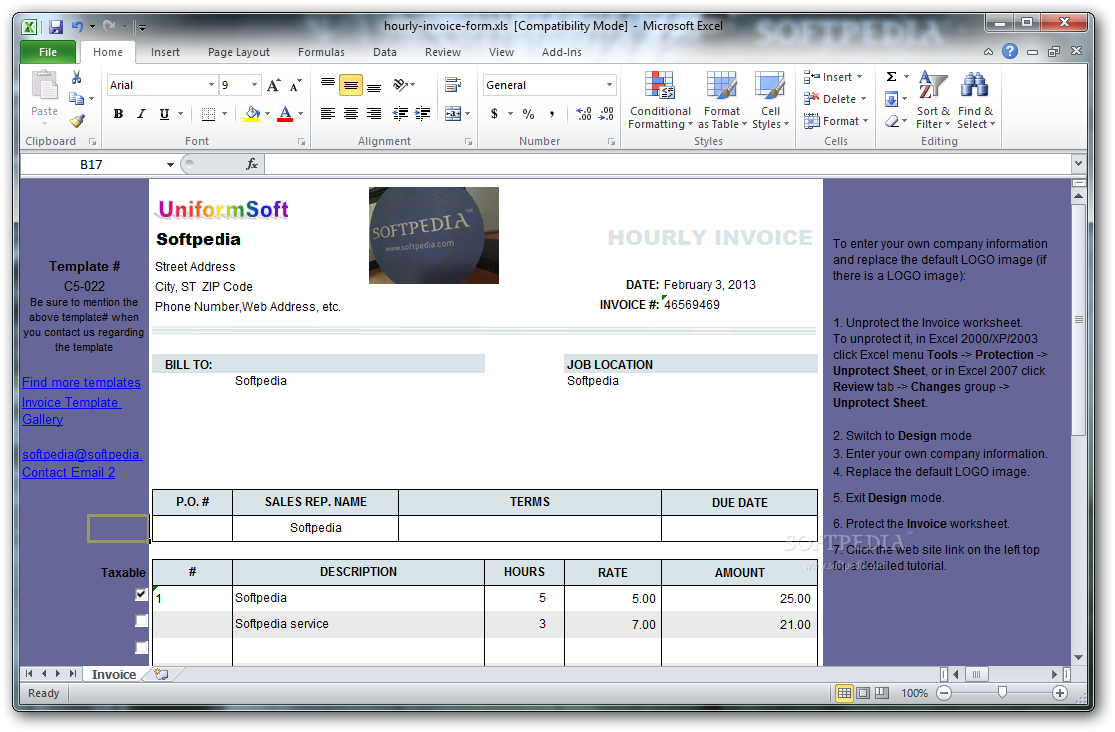The width and height of the screenshot is (1115, 732).
Task: Click the Save icon in quick access toolbar
Action: [x=55, y=28]
